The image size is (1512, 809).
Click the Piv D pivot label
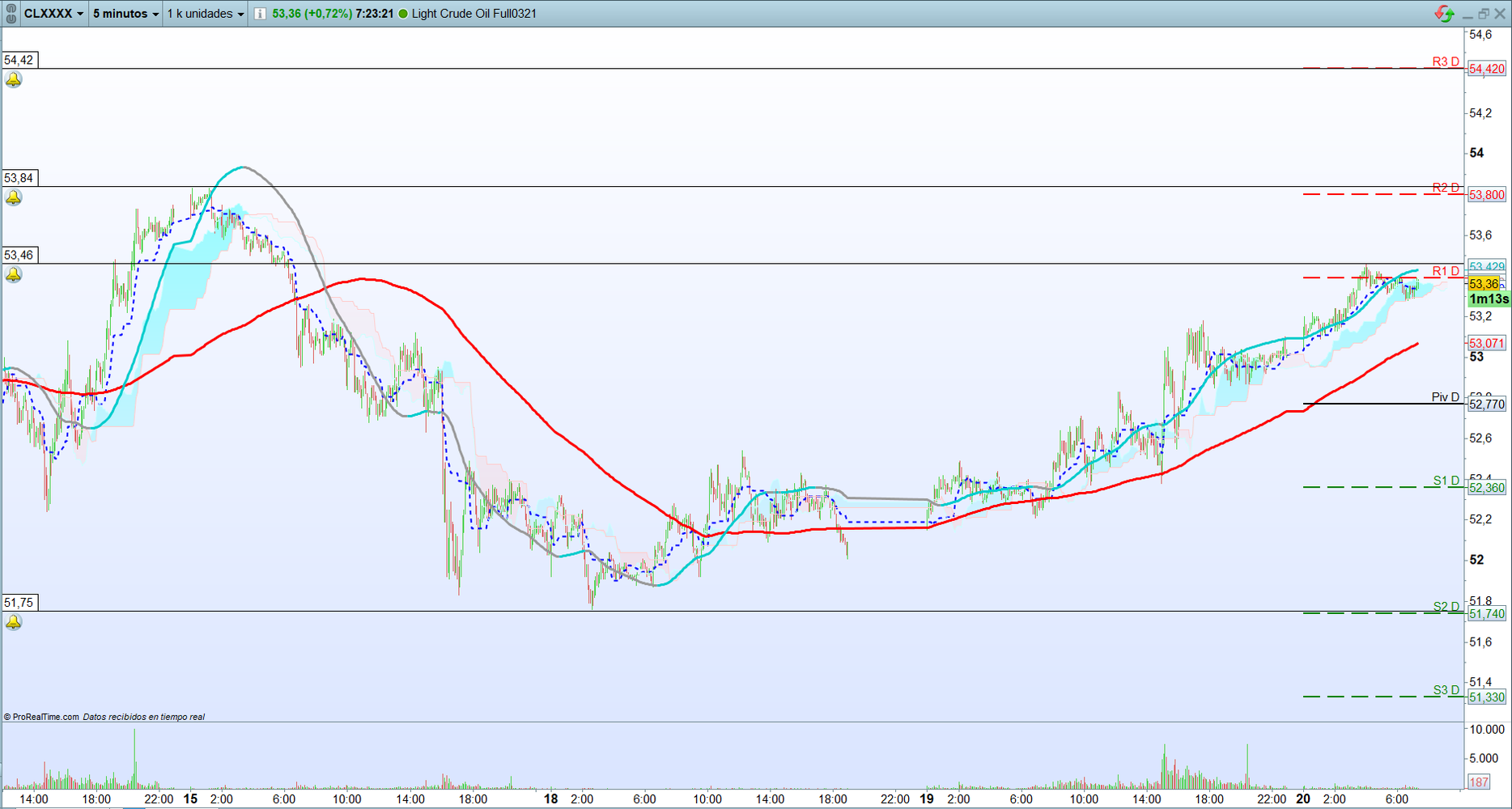coord(1445,397)
